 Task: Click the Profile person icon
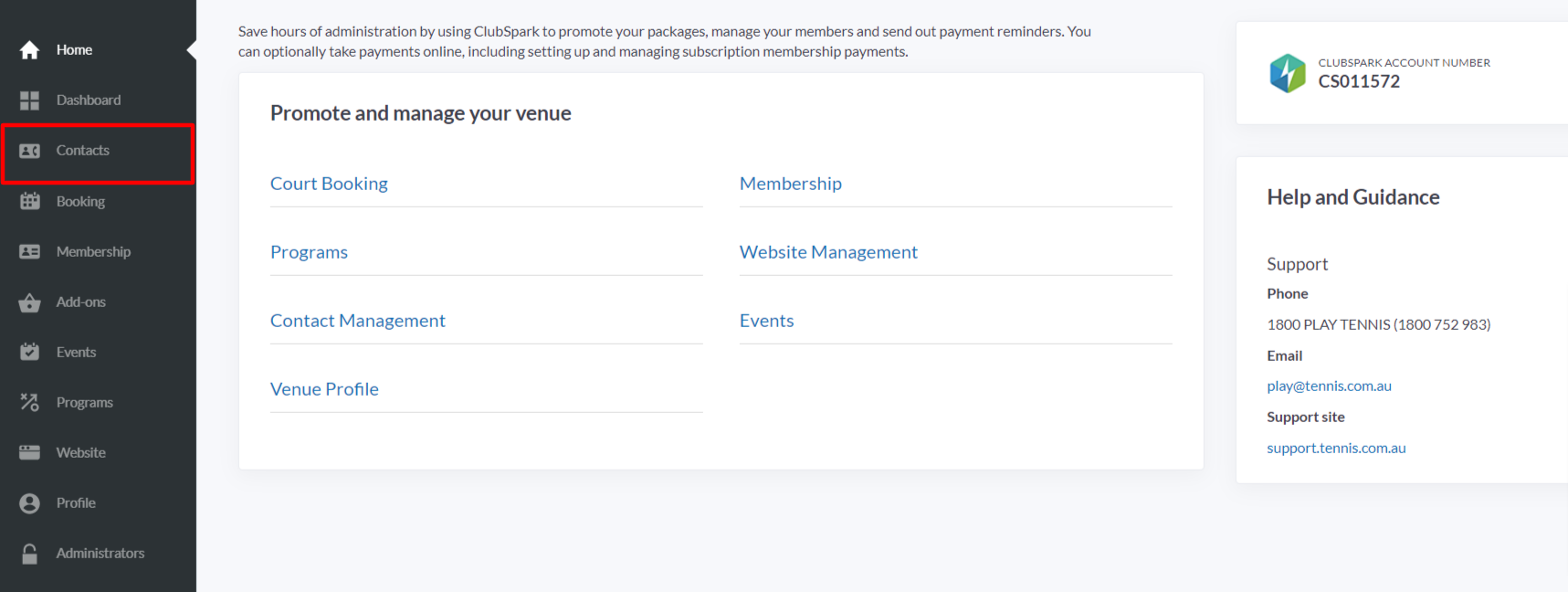point(29,502)
